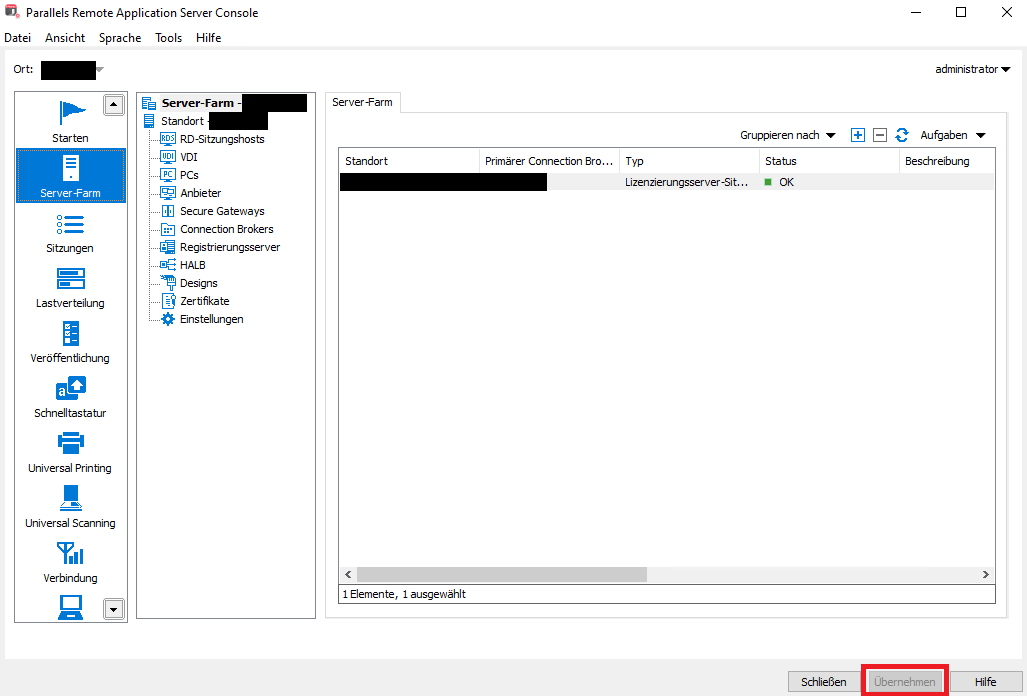Open the Sitzungen list icon
This screenshot has height=696, width=1027.
click(70, 224)
